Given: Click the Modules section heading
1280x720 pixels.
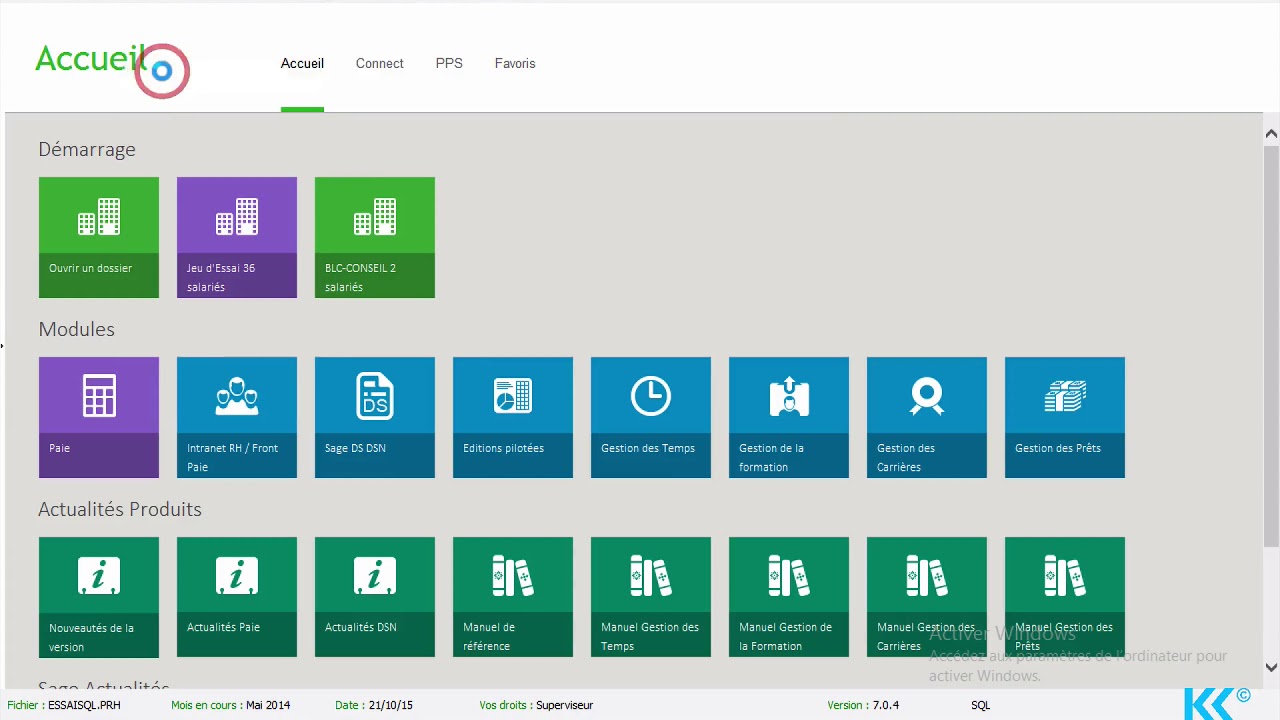Looking at the screenshot, I should 76,329.
